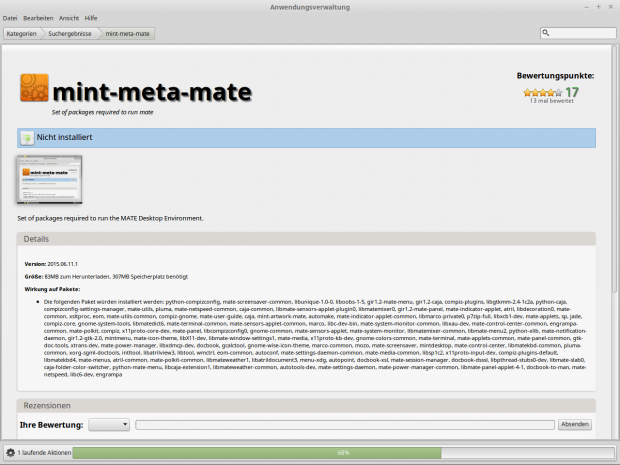Open the mint-meta-mate screenshot thumbnail
Viewport: 620px width, 465px height.
[49, 180]
